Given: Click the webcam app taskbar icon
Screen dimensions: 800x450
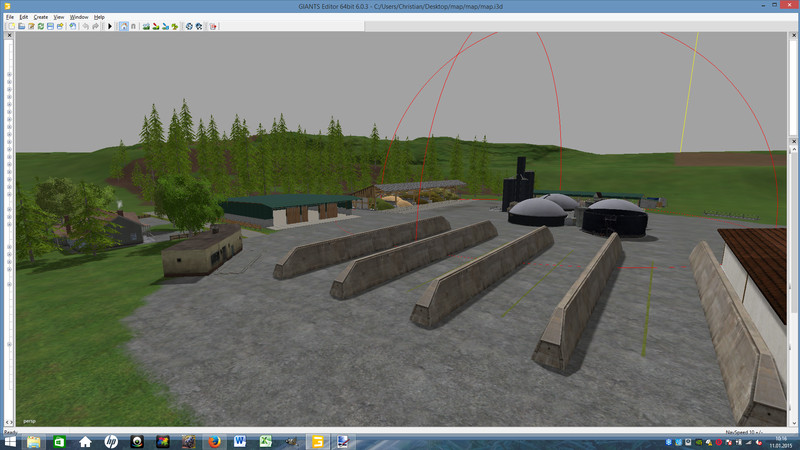Looking at the screenshot, I should click(x=137, y=441).
